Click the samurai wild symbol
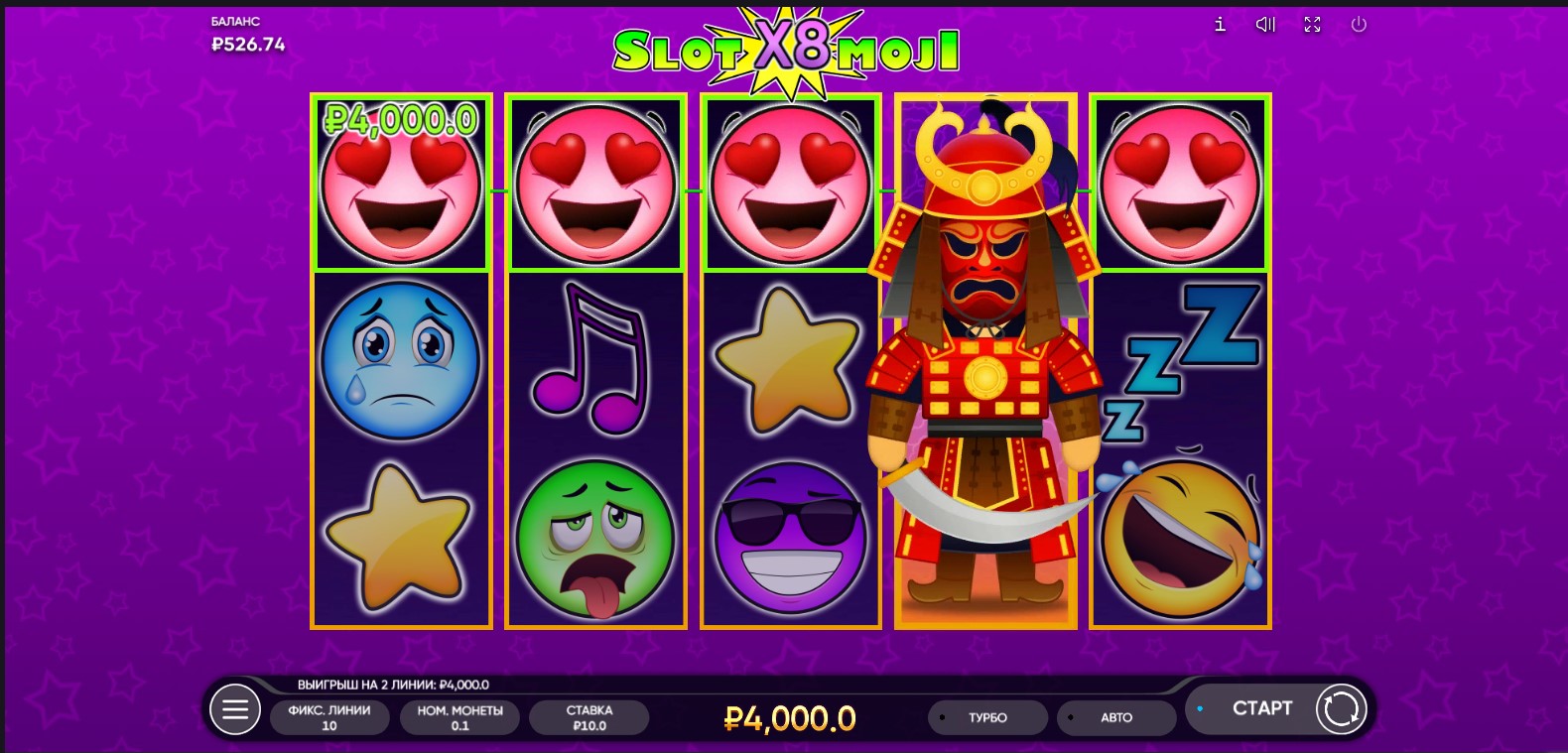1568x753 pixels. (985, 357)
